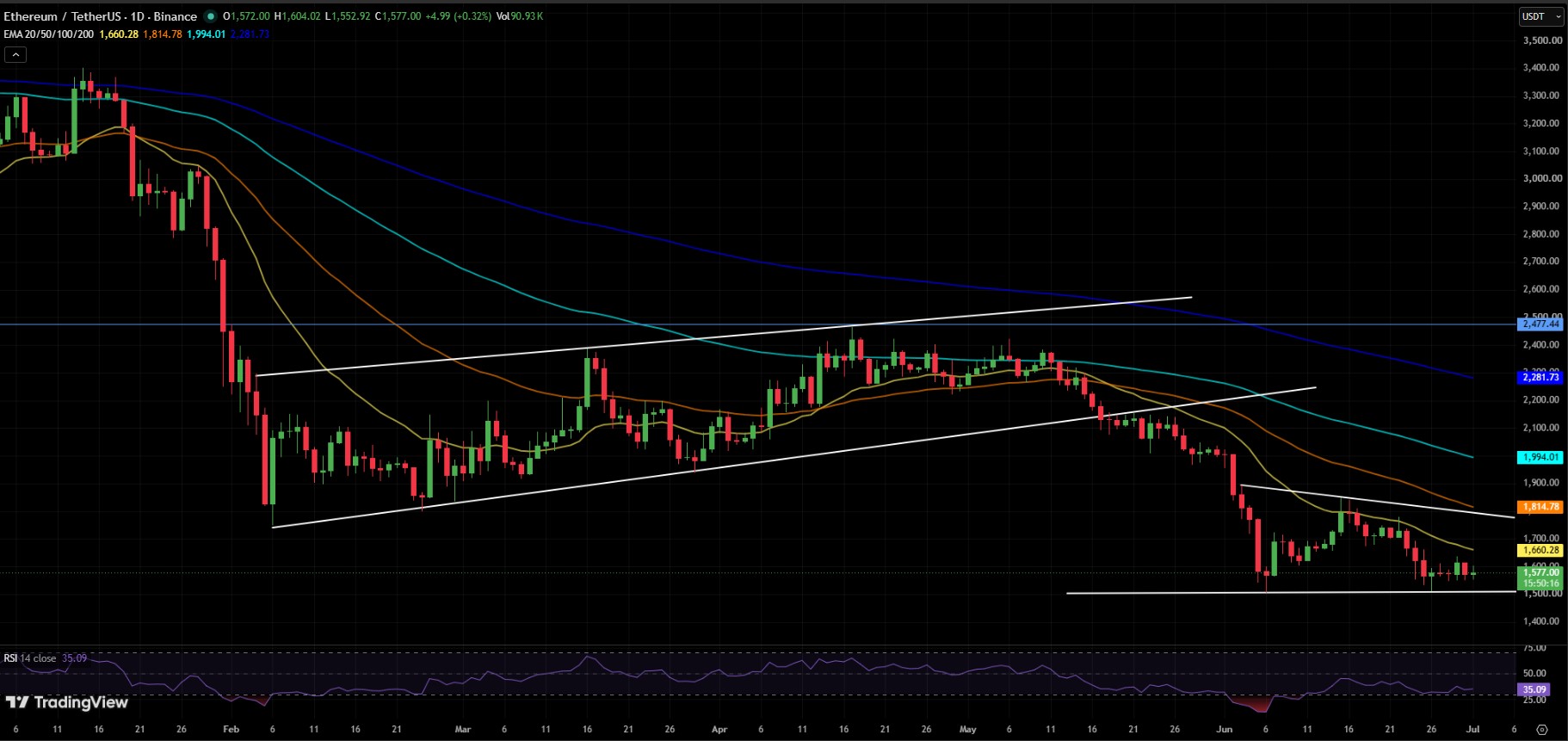Click the 1,400.00 price axis tick
This screenshot has height=741, width=1568.
pos(1541,621)
